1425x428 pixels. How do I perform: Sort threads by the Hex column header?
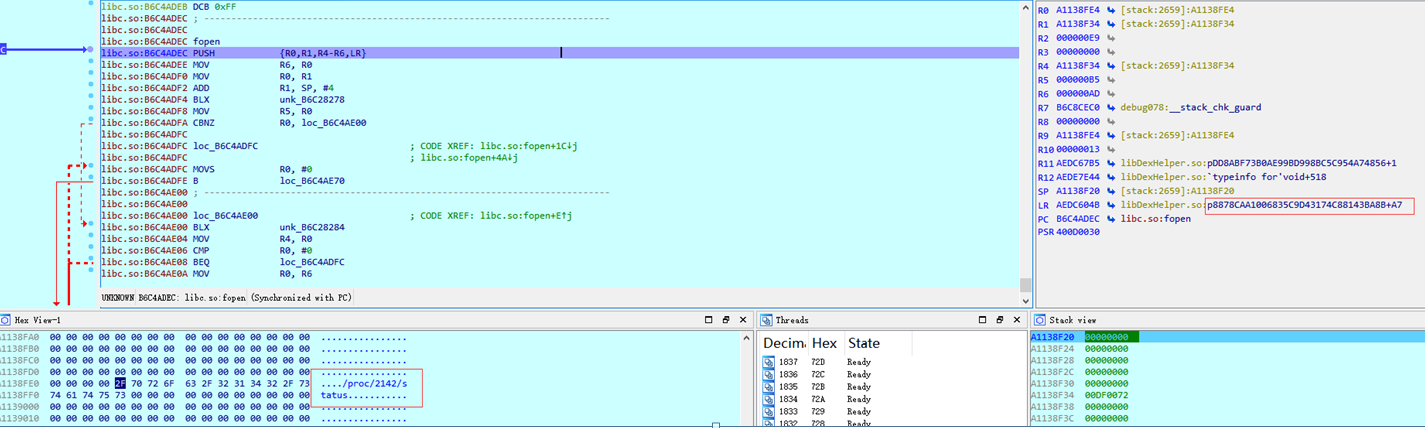pos(824,343)
